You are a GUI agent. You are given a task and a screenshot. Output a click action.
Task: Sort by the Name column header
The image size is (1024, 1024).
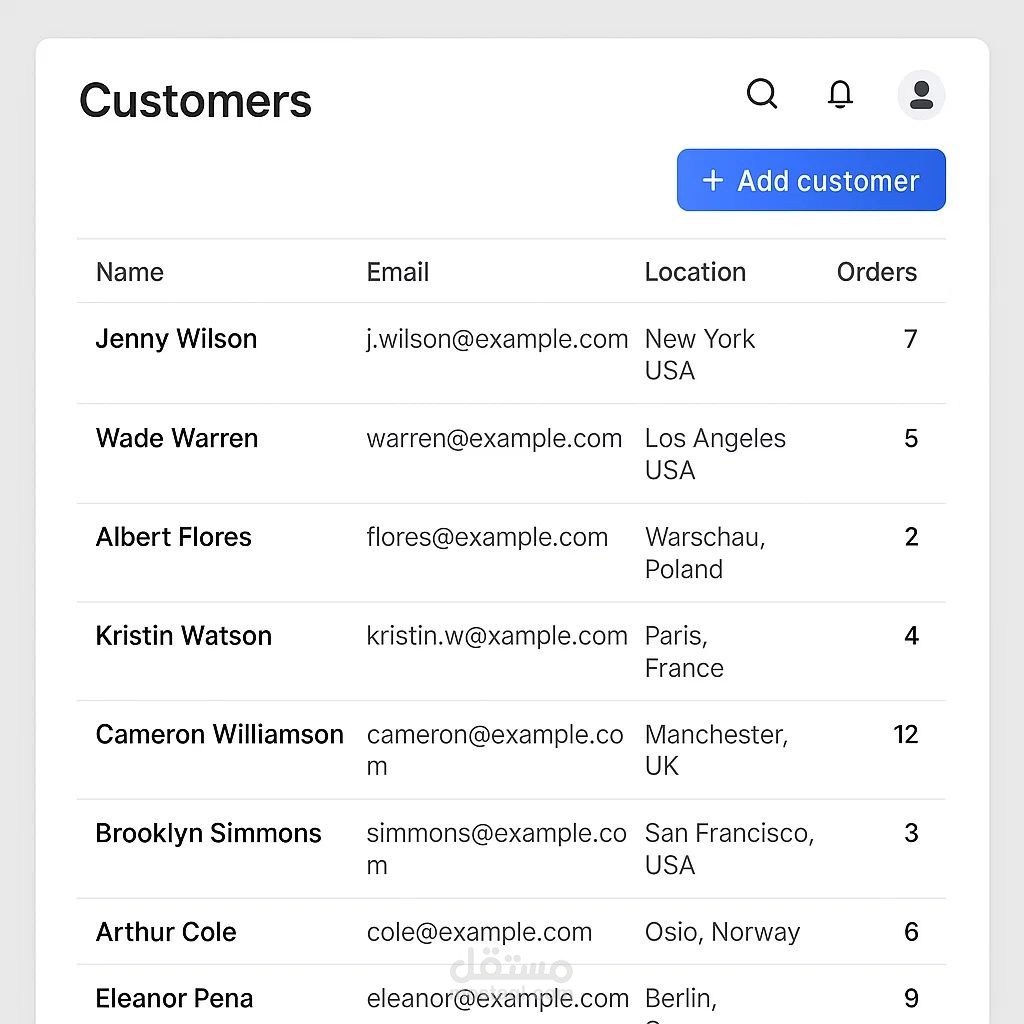[x=130, y=272]
